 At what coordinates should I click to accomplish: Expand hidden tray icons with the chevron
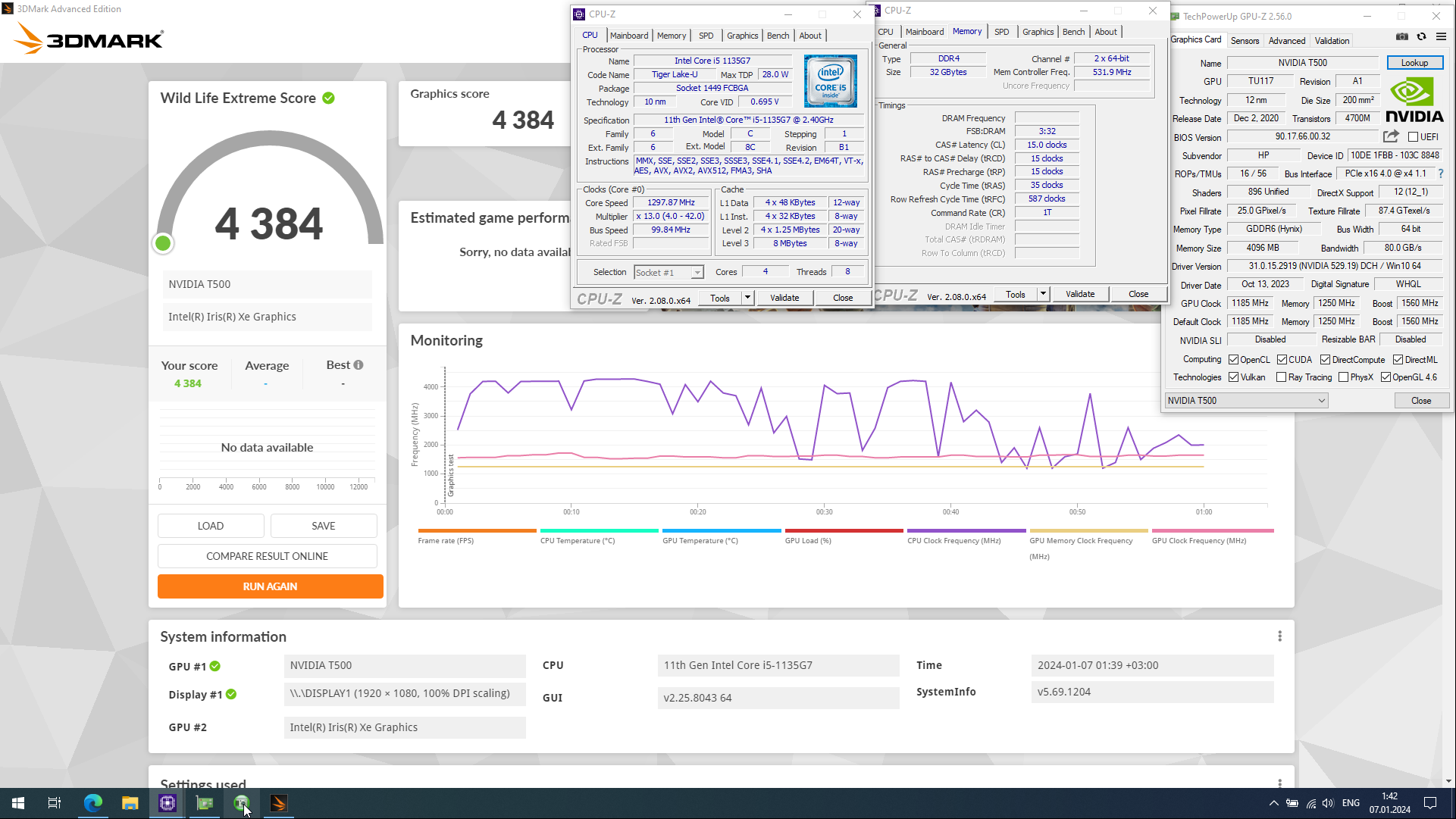click(1273, 803)
